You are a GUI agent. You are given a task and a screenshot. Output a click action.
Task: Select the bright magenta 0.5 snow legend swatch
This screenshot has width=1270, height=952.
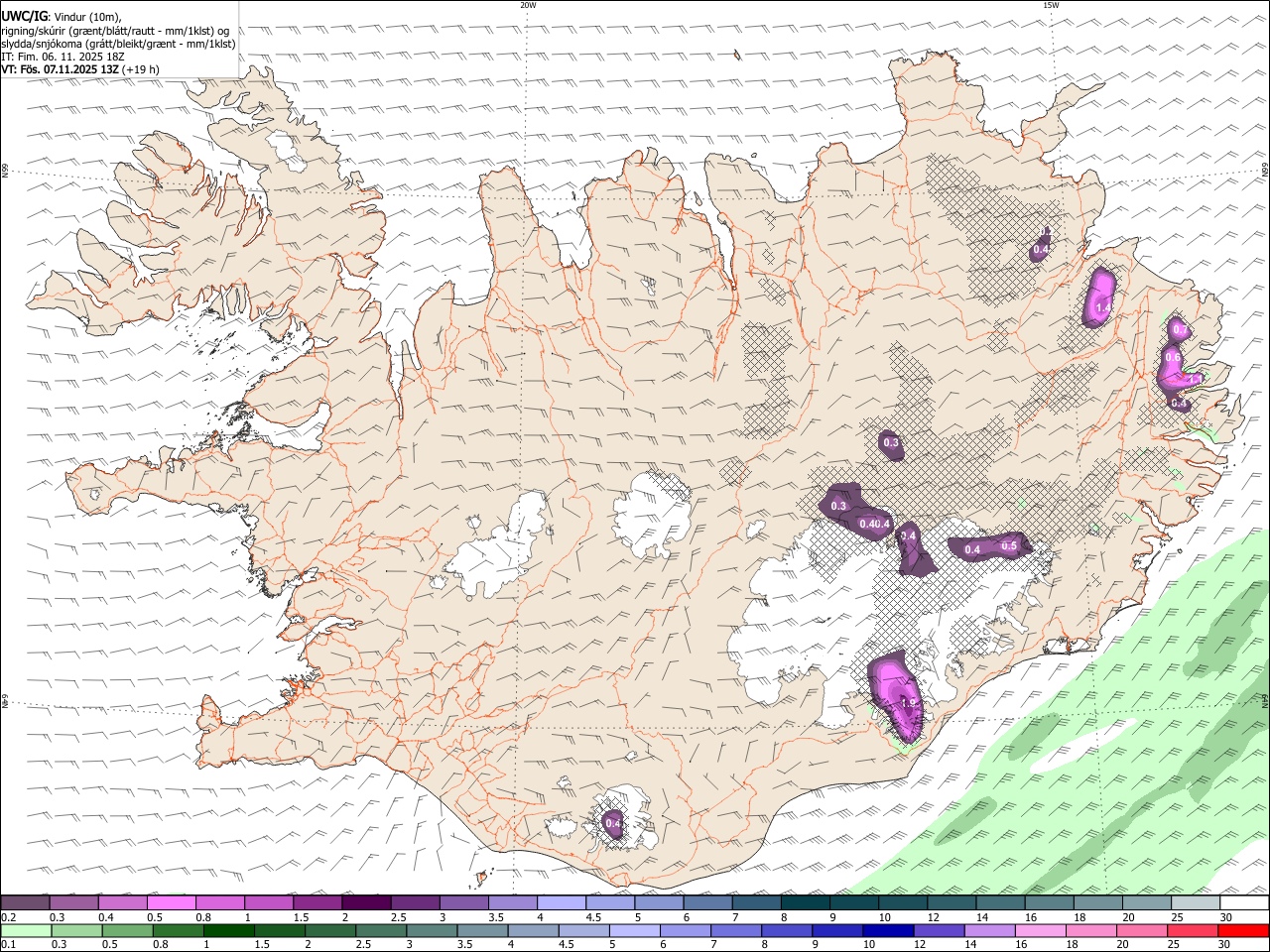click(170, 903)
